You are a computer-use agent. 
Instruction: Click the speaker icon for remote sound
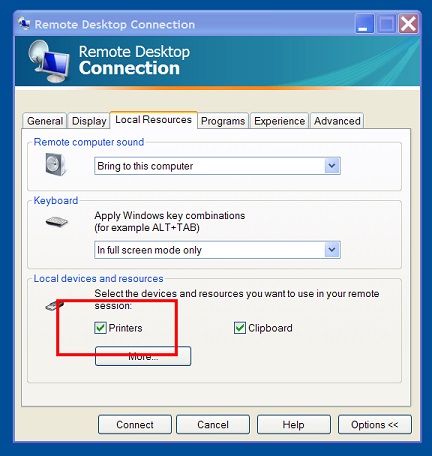coord(56,164)
